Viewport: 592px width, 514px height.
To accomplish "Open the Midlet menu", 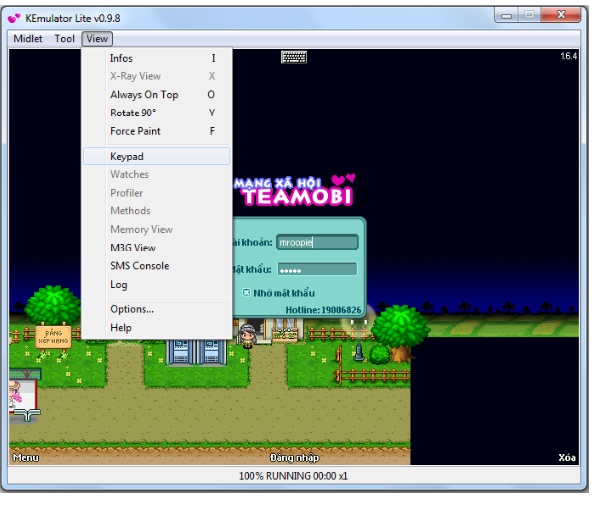I will (28, 39).
